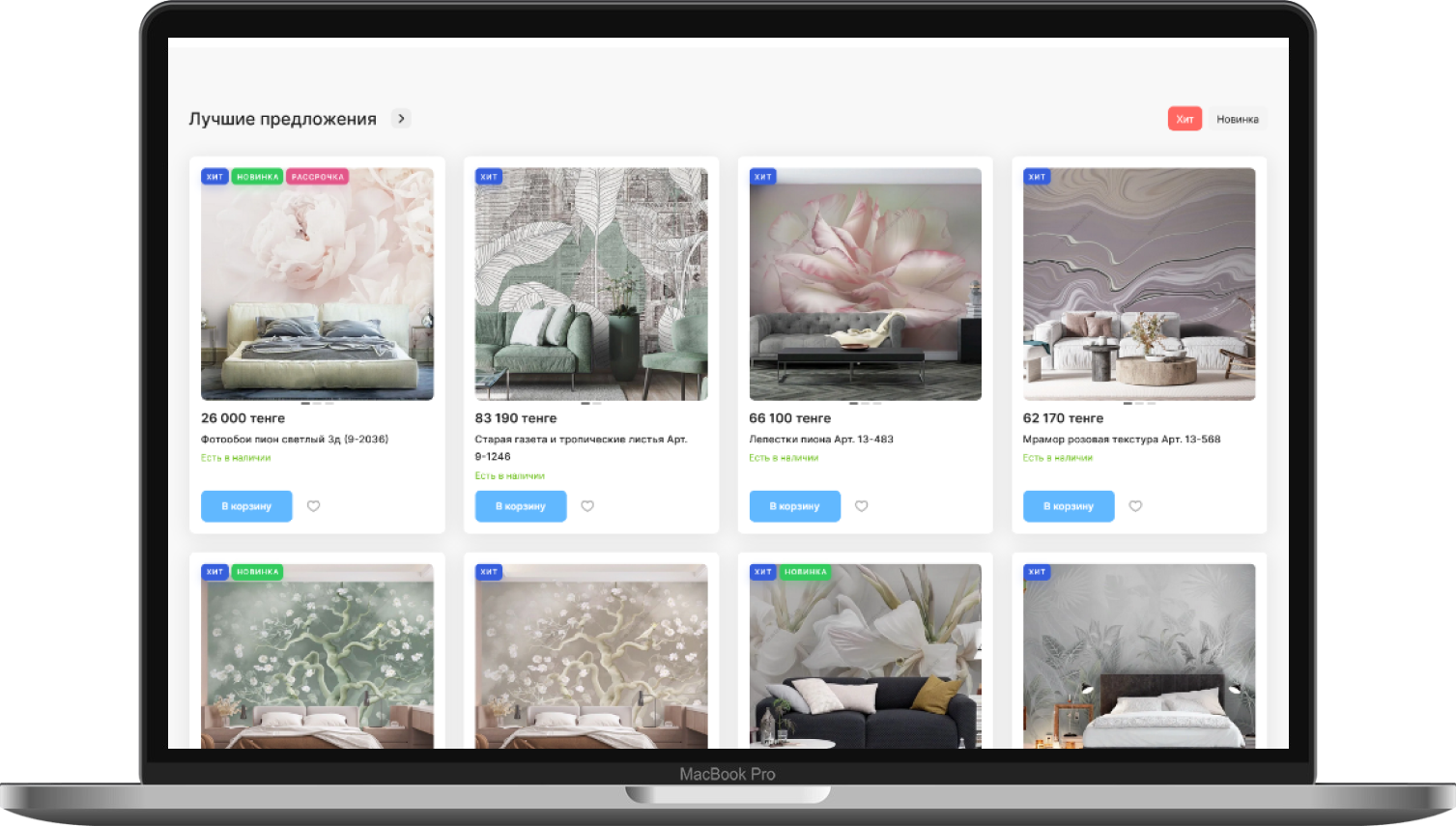Click the 66 100 тенге price
This screenshot has height=826, width=1456.
[790, 418]
